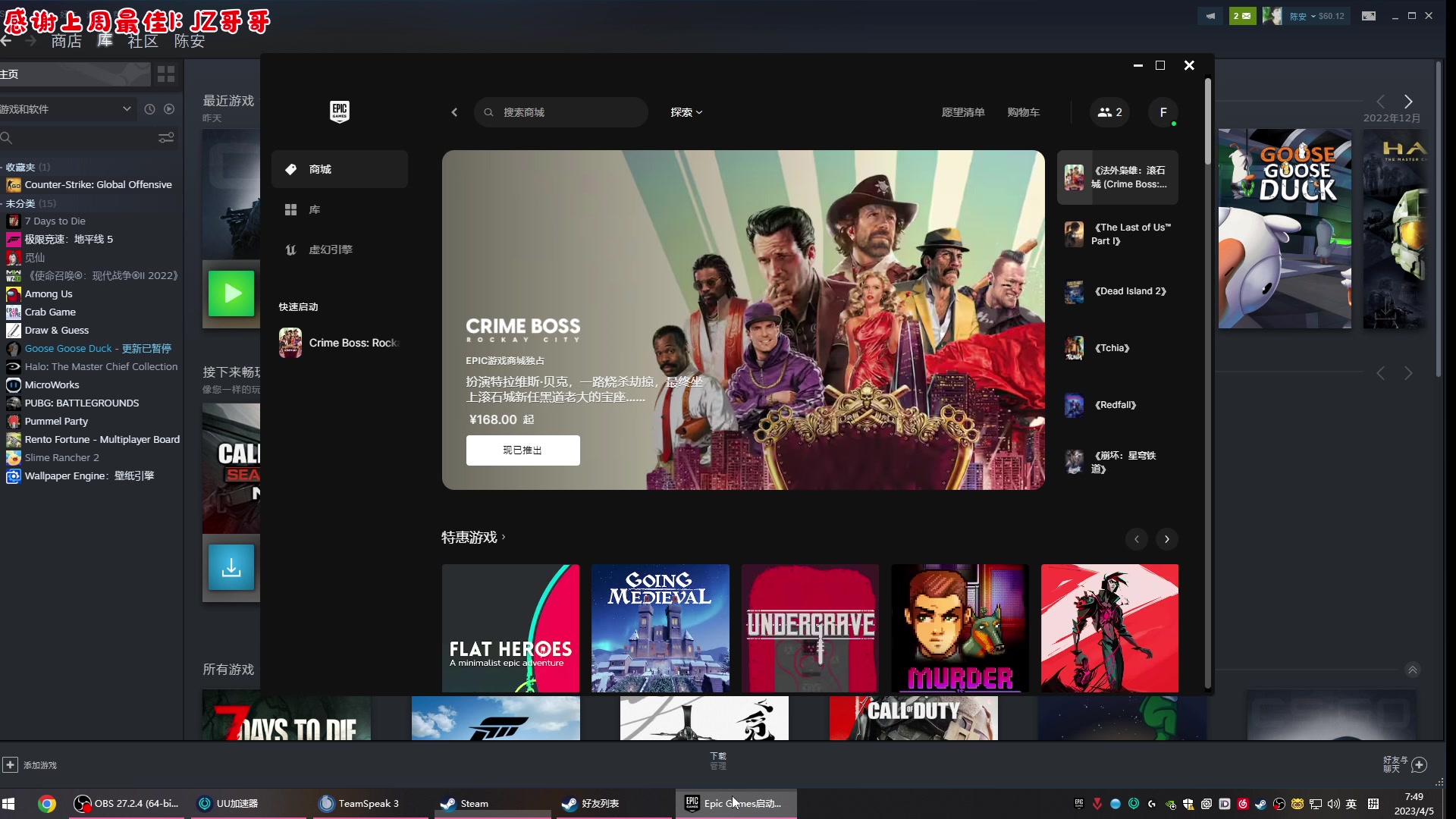
Task: Show next discounted games with right chevron
Action: coord(1166,539)
